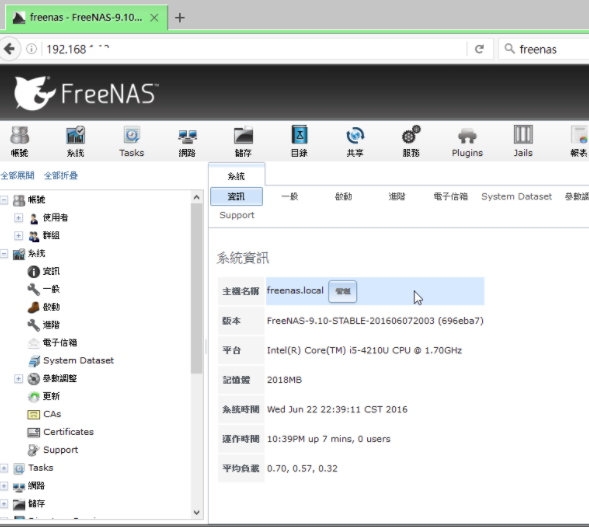Select CAs icon in tree
This screenshot has height=527, width=589.
pos(33,414)
